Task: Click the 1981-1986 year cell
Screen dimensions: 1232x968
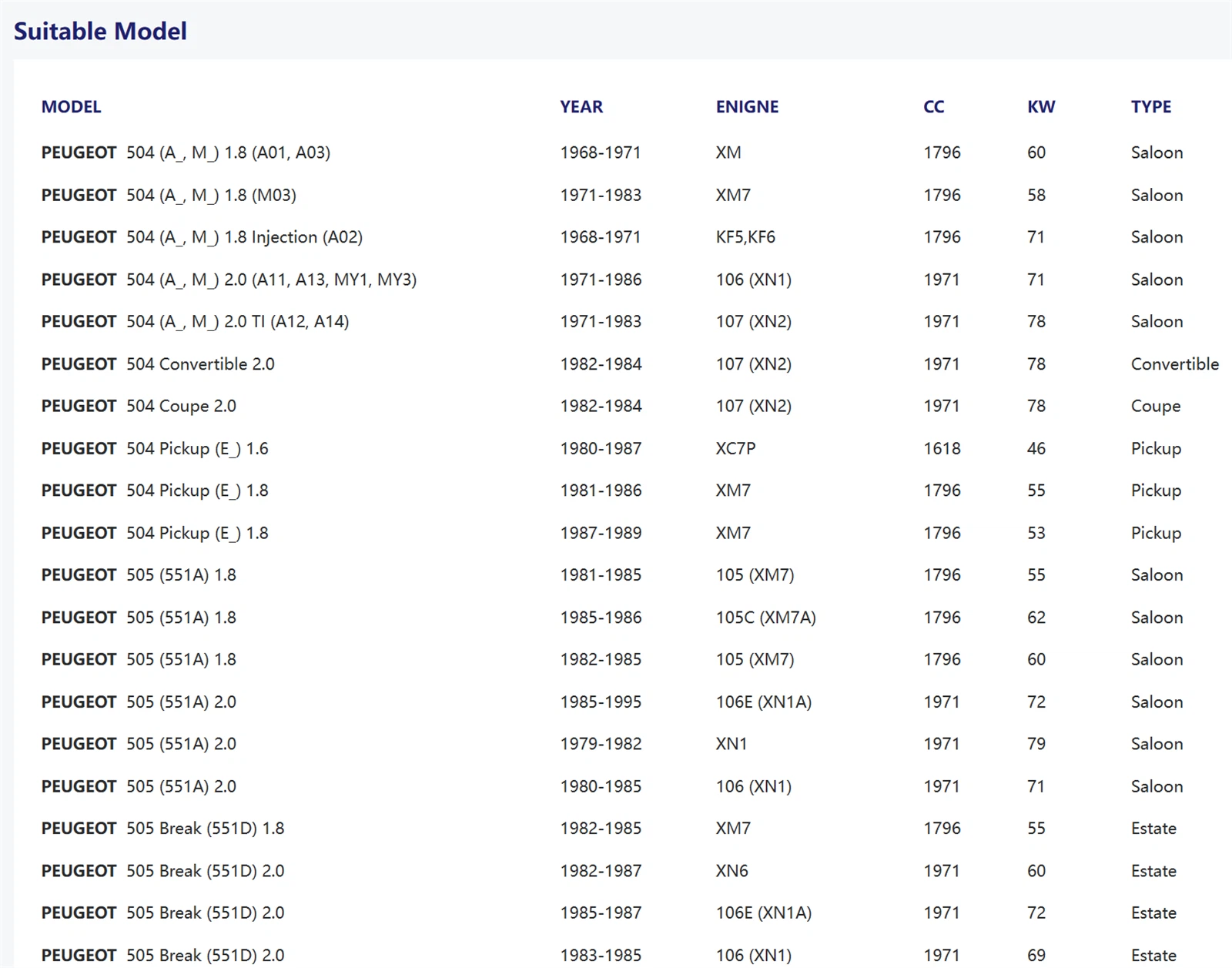Action: click(x=601, y=491)
